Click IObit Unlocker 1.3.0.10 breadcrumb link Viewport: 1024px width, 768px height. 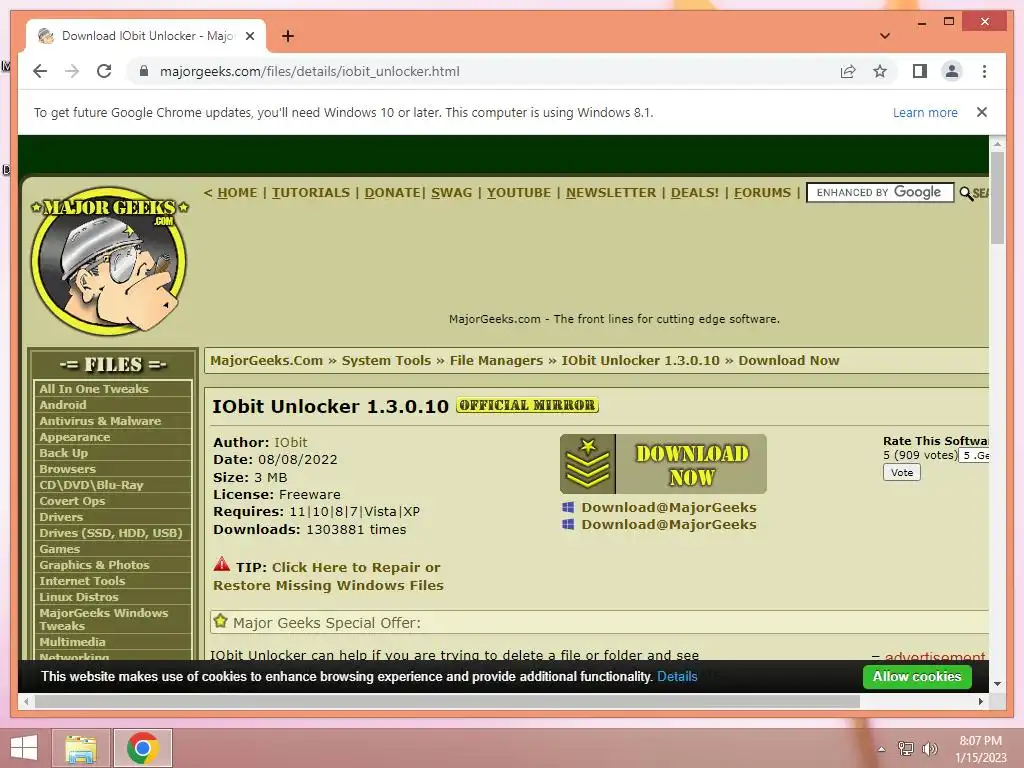[640, 360]
